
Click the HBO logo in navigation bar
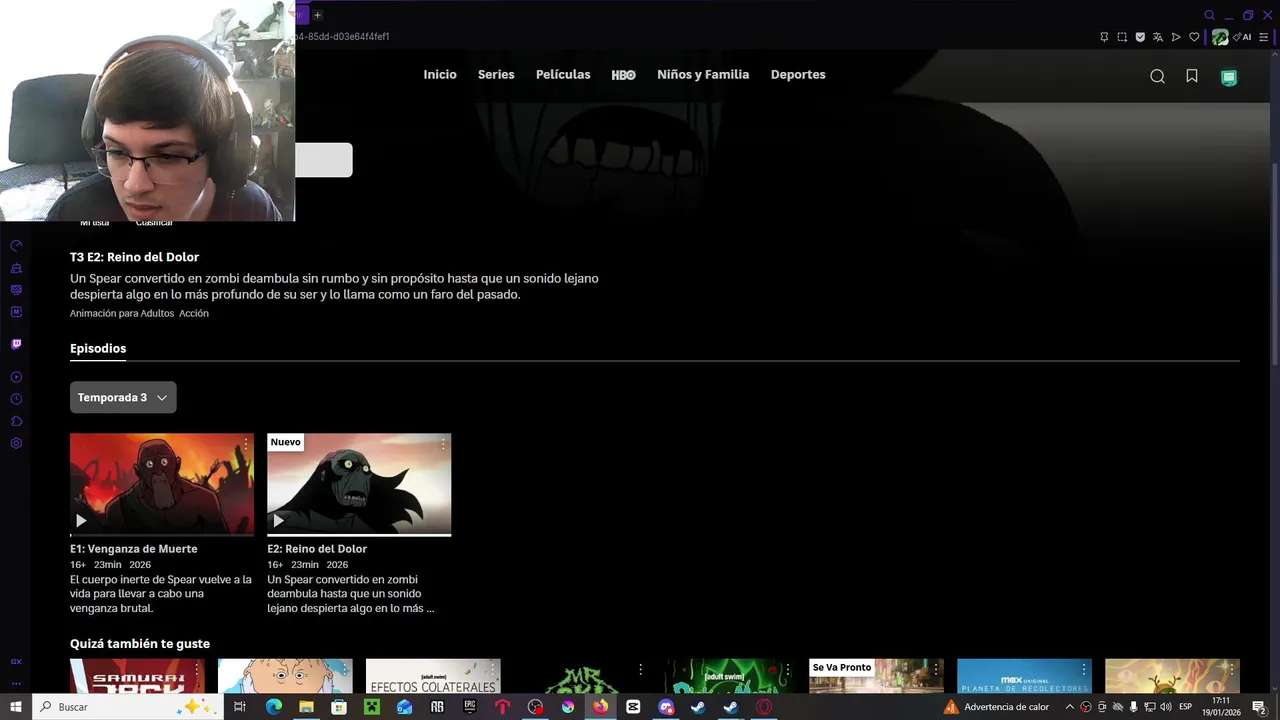coord(623,75)
